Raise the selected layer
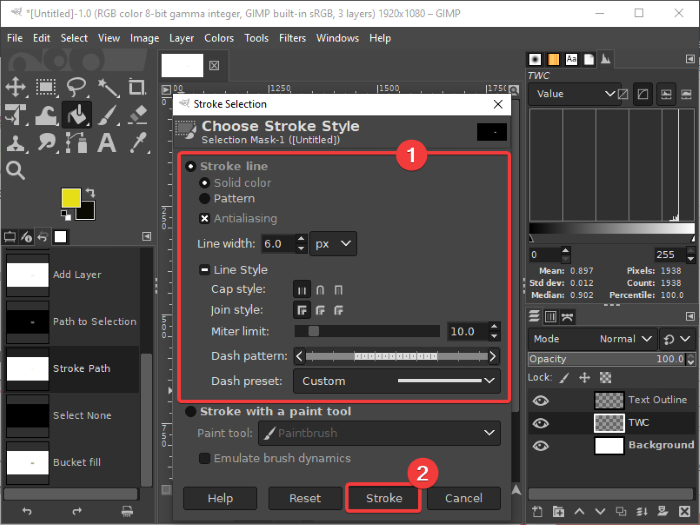This screenshot has height=525, width=700. [x=579, y=511]
